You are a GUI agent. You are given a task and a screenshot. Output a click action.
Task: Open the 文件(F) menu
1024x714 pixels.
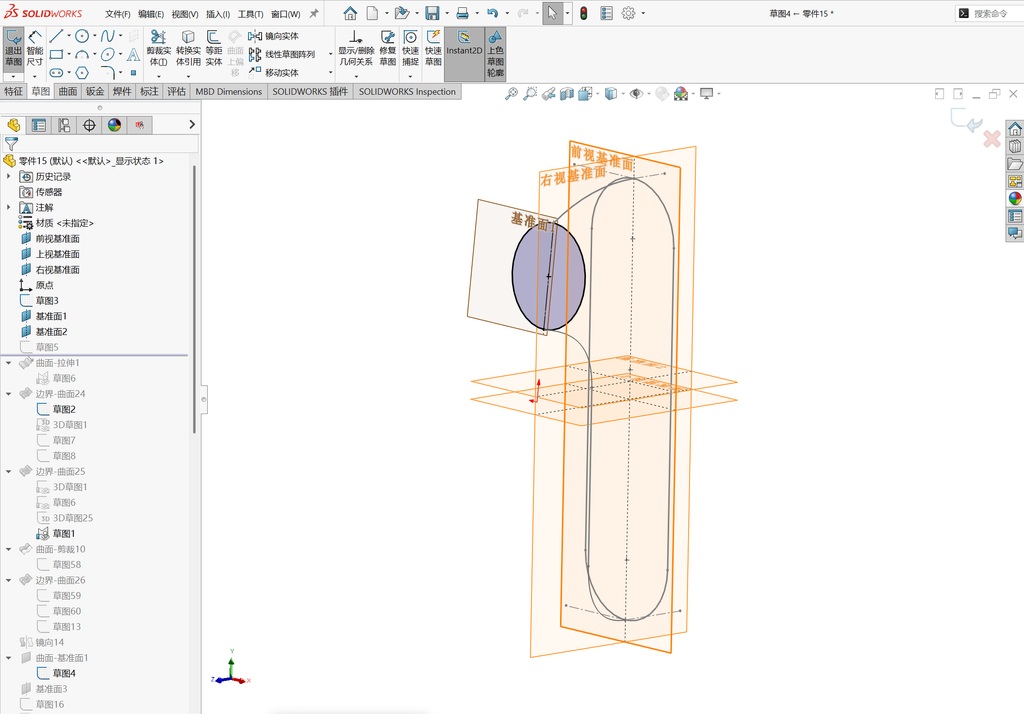coord(118,14)
